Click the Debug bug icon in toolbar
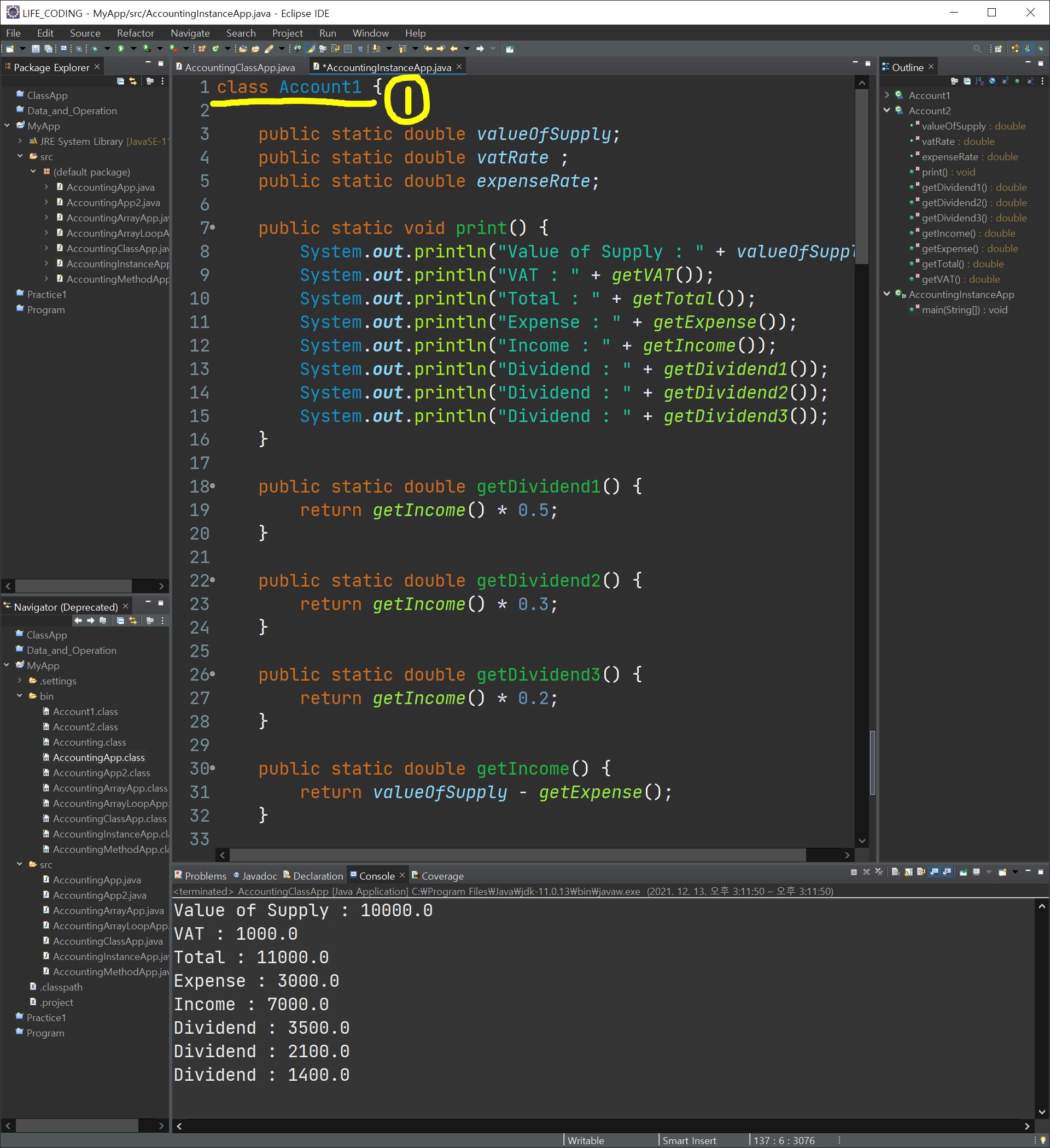Viewport: 1050px width, 1148px height. [x=95, y=49]
